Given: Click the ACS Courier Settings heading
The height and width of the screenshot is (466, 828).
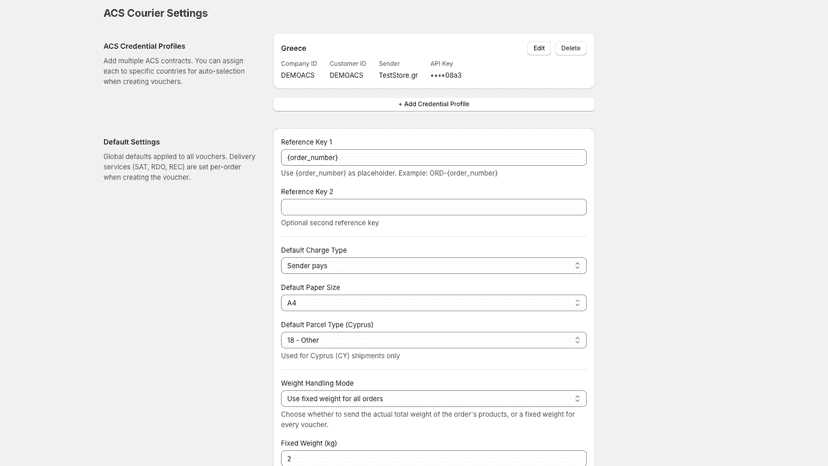Looking at the screenshot, I should pyautogui.click(x=155, y=13).
